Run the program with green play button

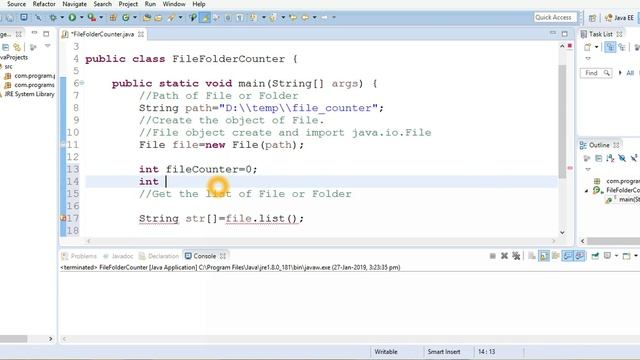[x=72, y=18]
